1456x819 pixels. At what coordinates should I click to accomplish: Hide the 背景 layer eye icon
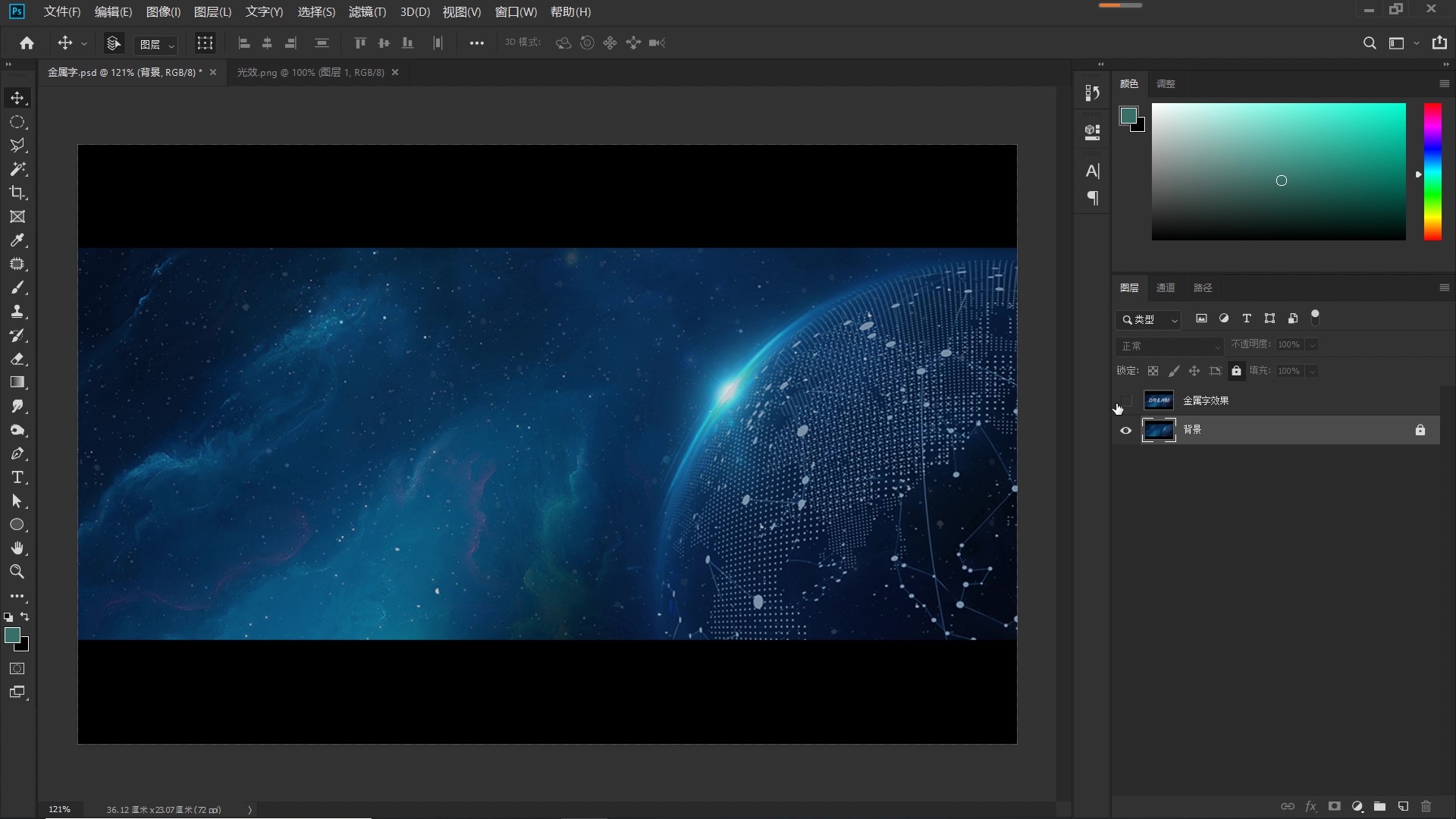pos(1125,430)
